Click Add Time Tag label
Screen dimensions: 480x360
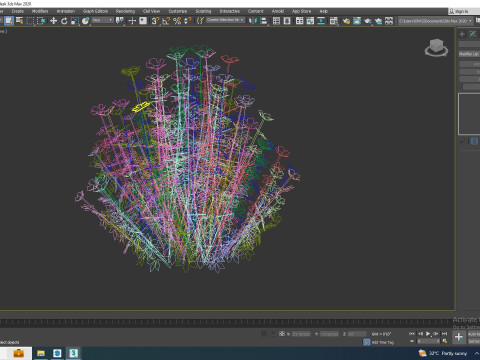383,342
